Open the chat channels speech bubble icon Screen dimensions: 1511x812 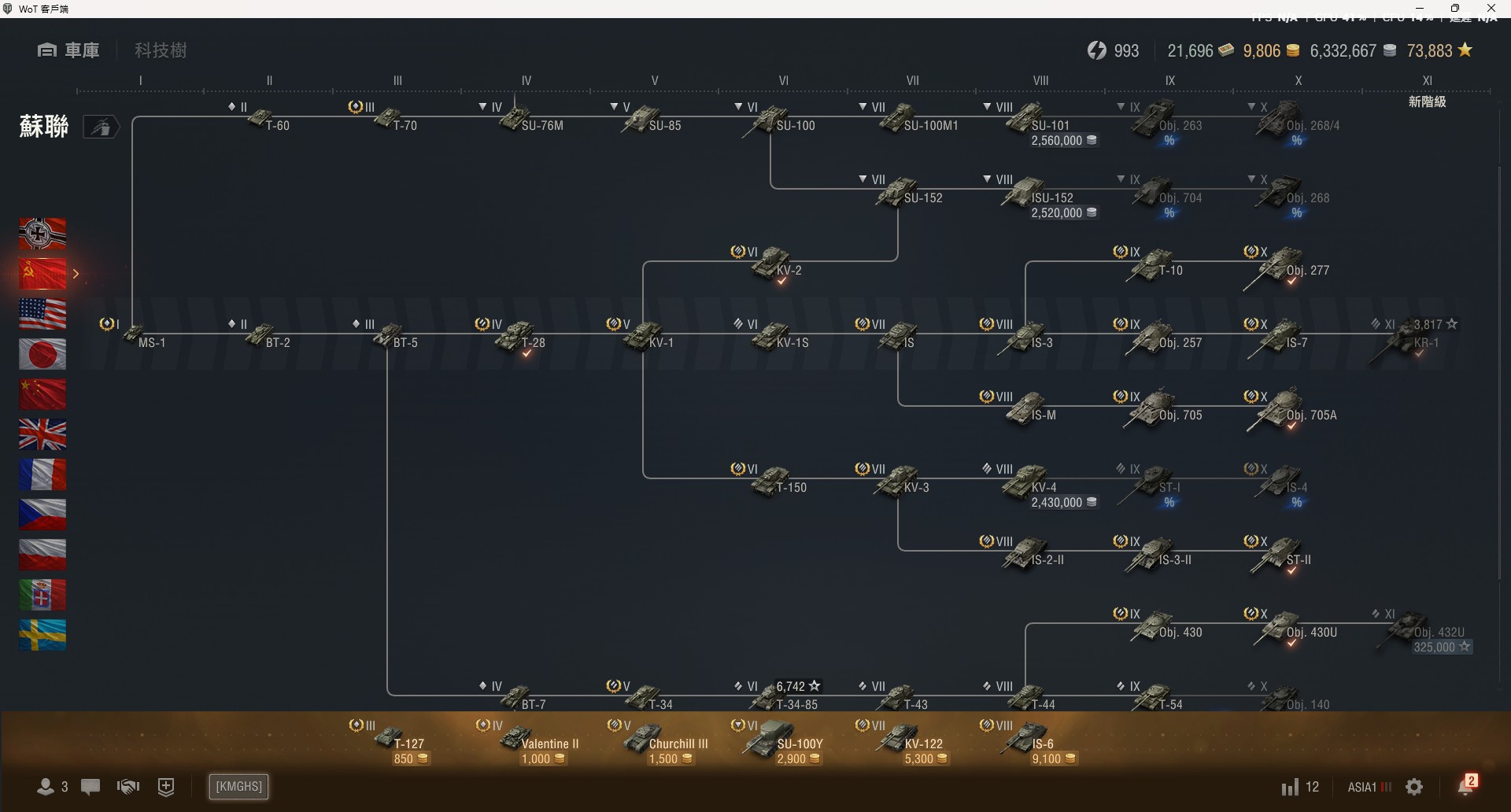click(91, 786)
